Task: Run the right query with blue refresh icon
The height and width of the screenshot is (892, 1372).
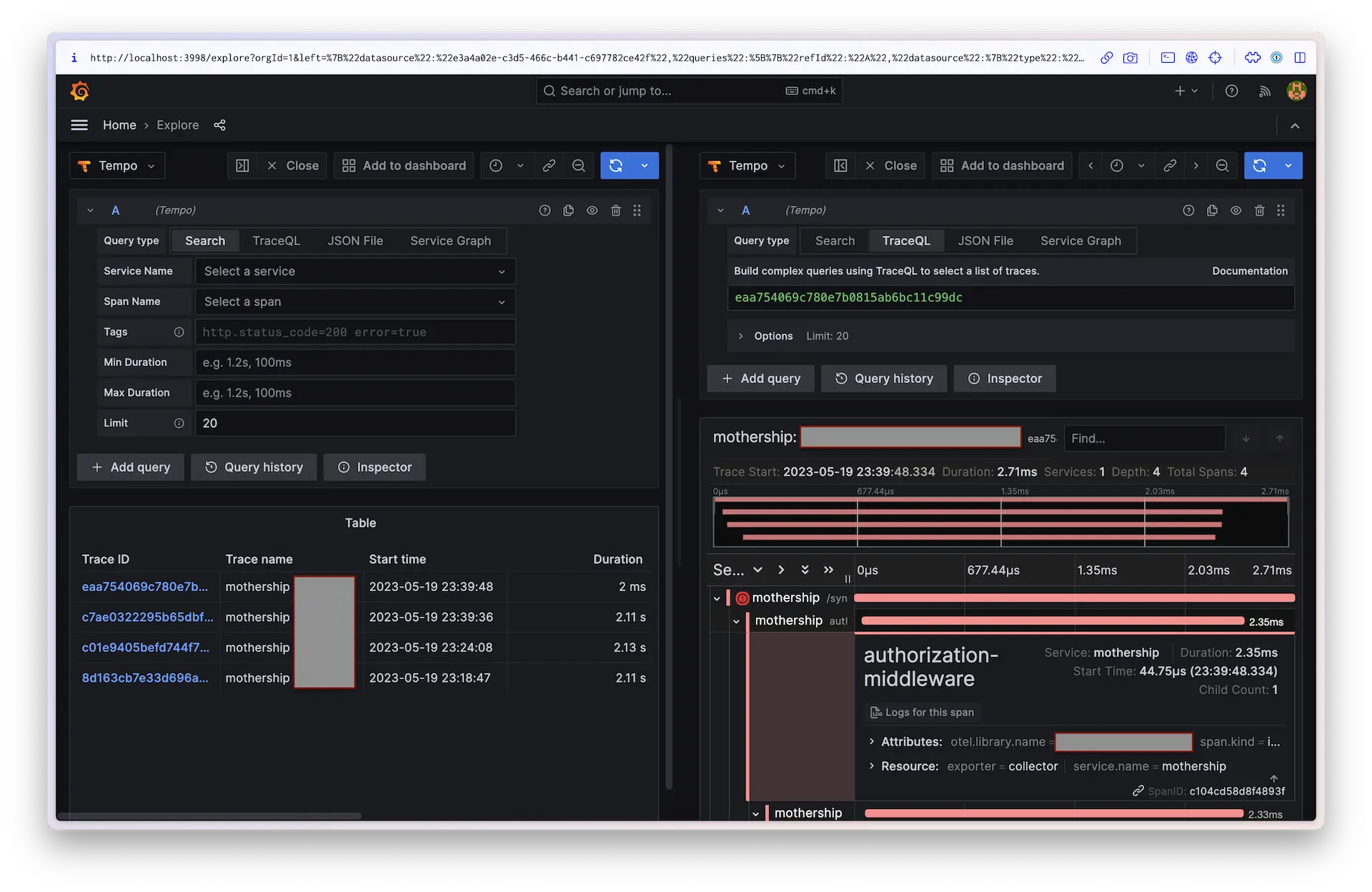Action: [1261, 165]
